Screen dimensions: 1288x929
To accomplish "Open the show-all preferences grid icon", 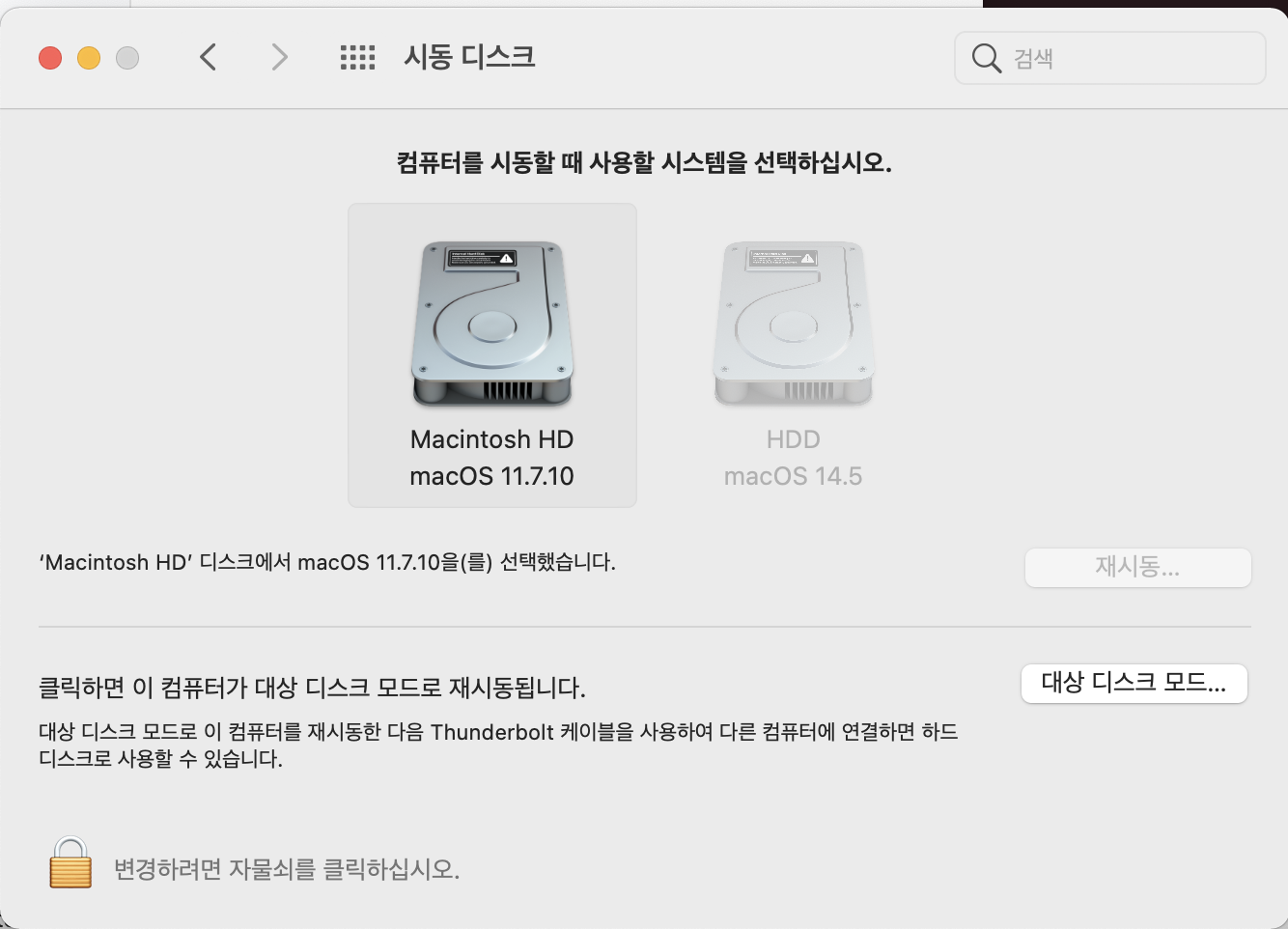I will point(357,58).
